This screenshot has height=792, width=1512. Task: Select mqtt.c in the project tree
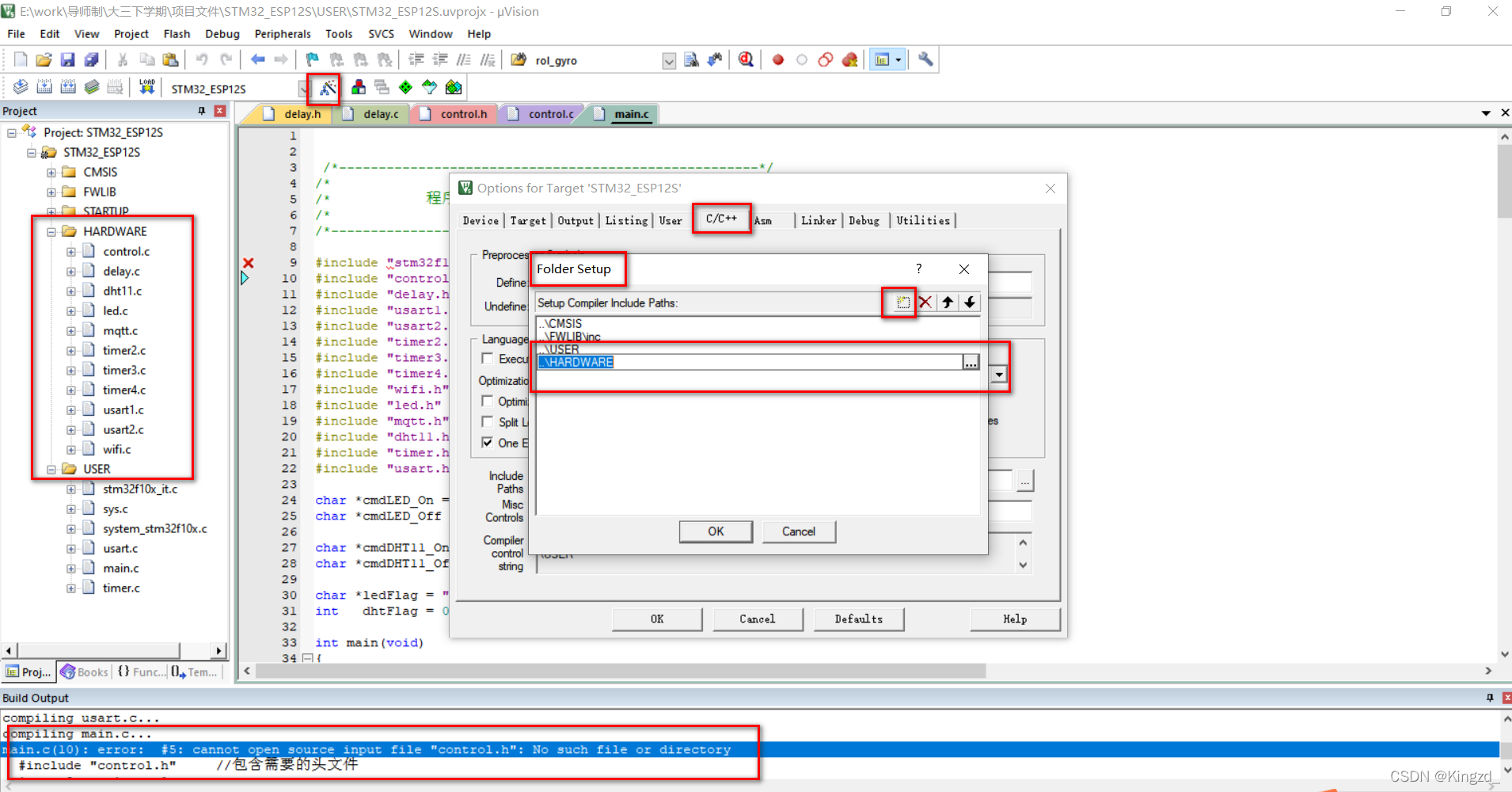click(120, 330)
